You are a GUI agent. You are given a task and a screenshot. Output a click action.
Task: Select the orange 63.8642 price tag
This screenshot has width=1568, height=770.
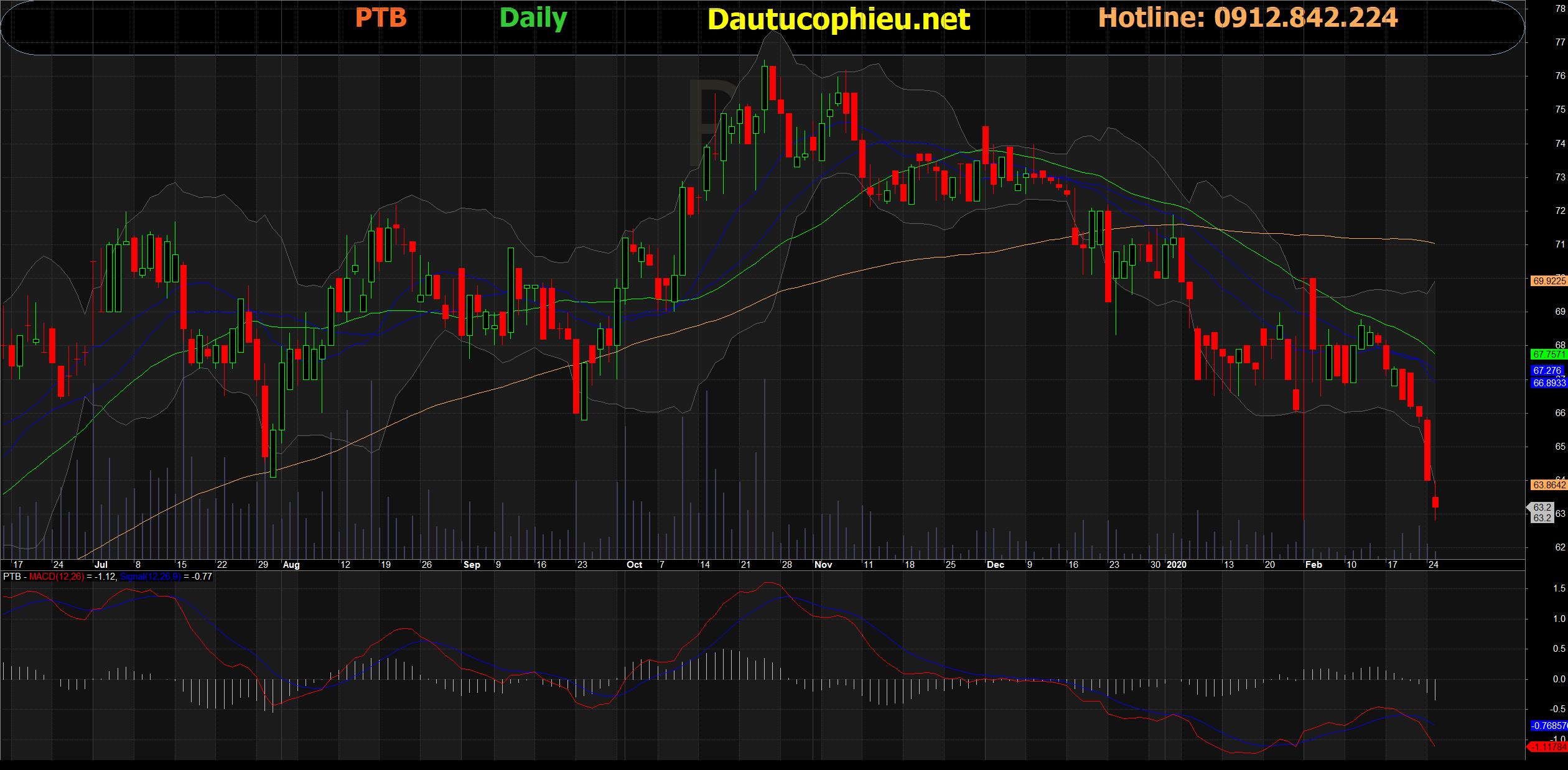pyautogui.click(x=1549, y=485)
